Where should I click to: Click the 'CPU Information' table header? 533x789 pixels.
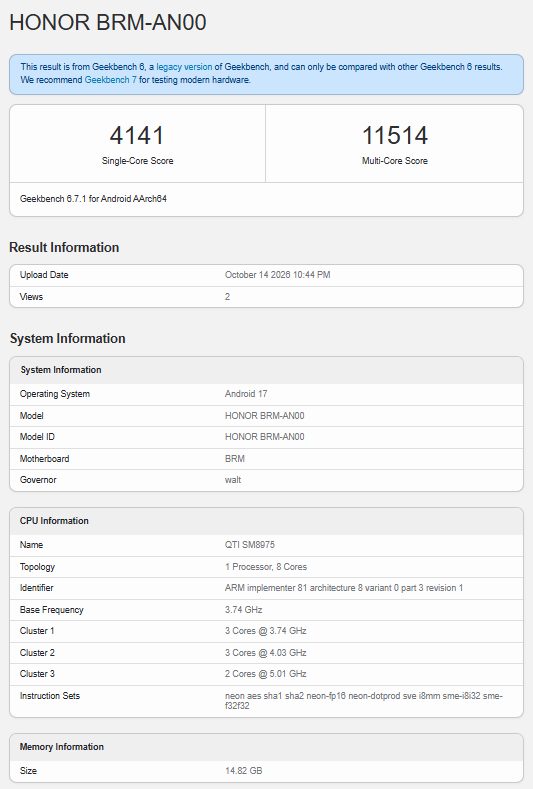[x=54, y=521]
